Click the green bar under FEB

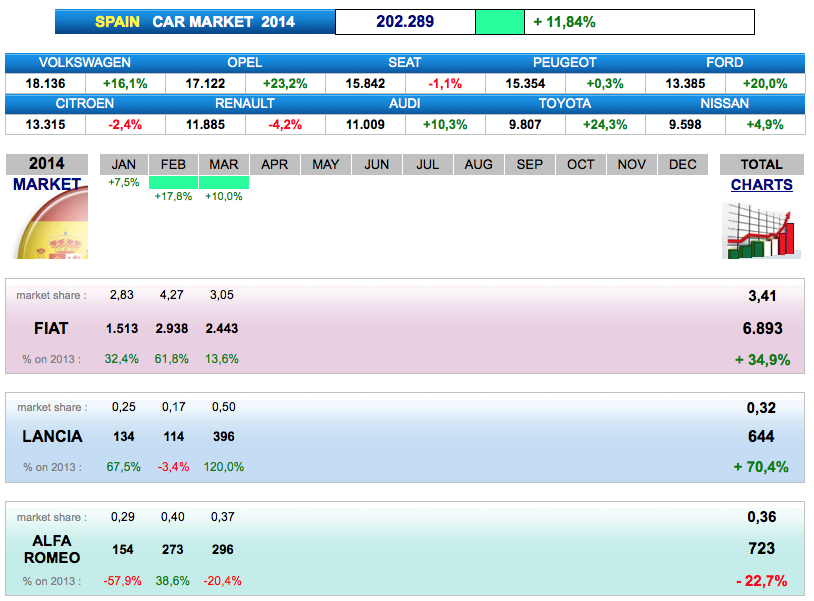click(x=173, y=182)
